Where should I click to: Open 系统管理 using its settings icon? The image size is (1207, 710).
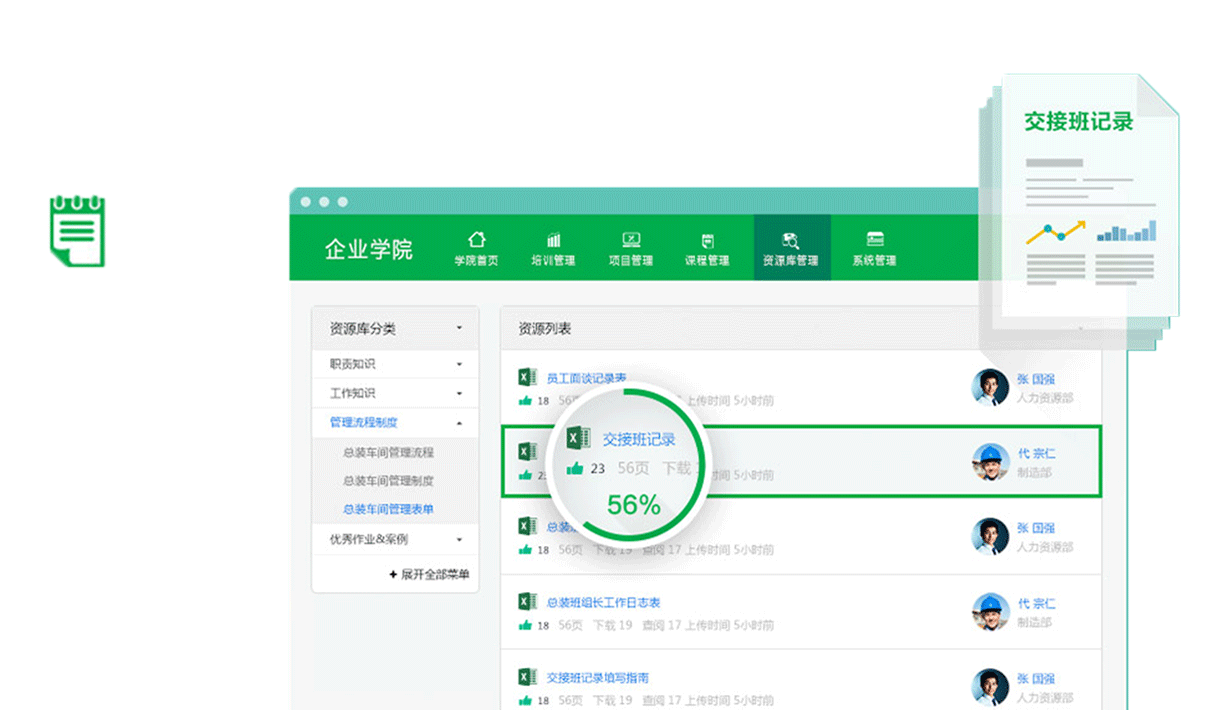point(874,240)
